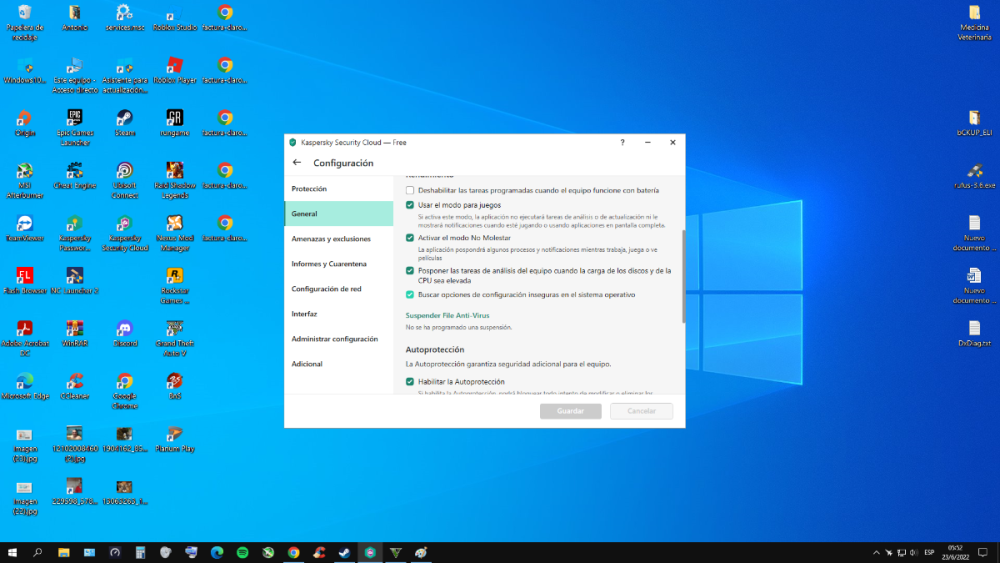Open the Discord desktop icon

pyautogui.click(x=124, y=328)
